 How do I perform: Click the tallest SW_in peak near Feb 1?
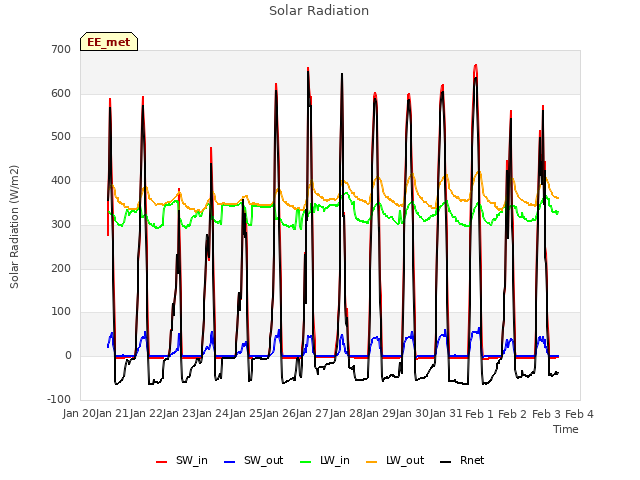point(476,65)
